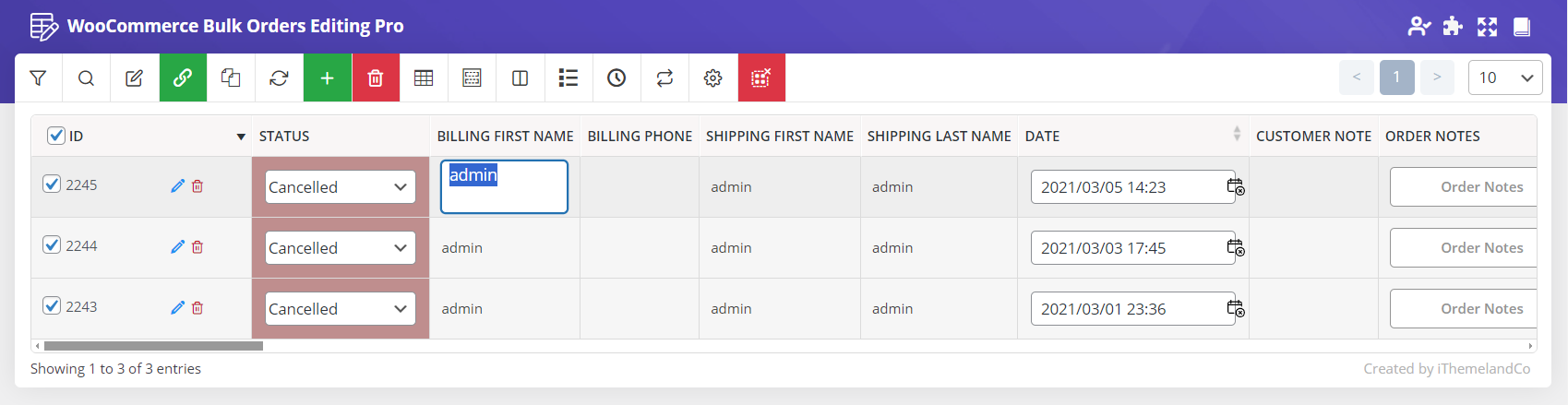Click the horizontal table scrollbar
The image size is (1568, 405).
click(x=153, y=347)
